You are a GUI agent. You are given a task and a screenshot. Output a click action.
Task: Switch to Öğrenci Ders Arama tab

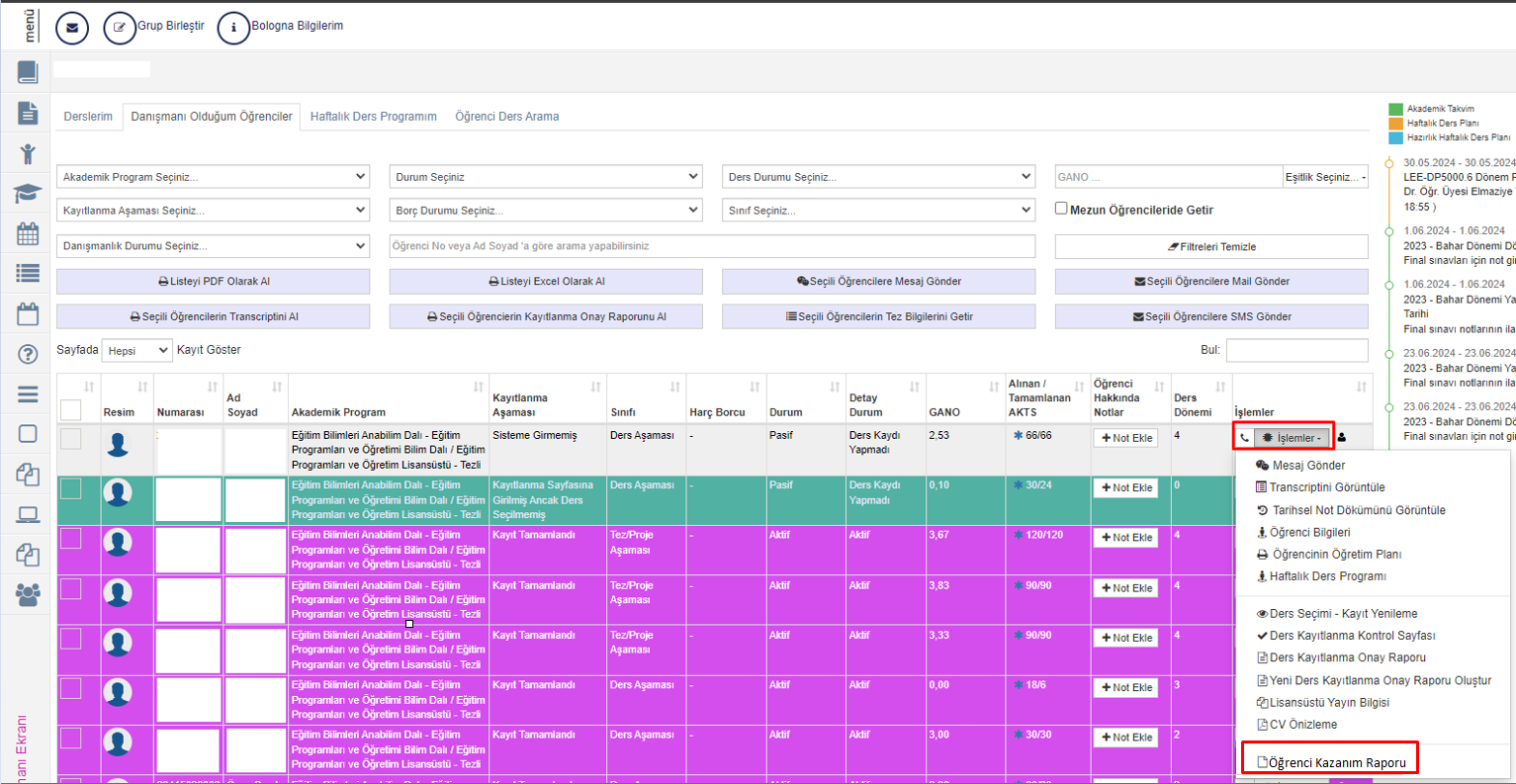[506, 117]
